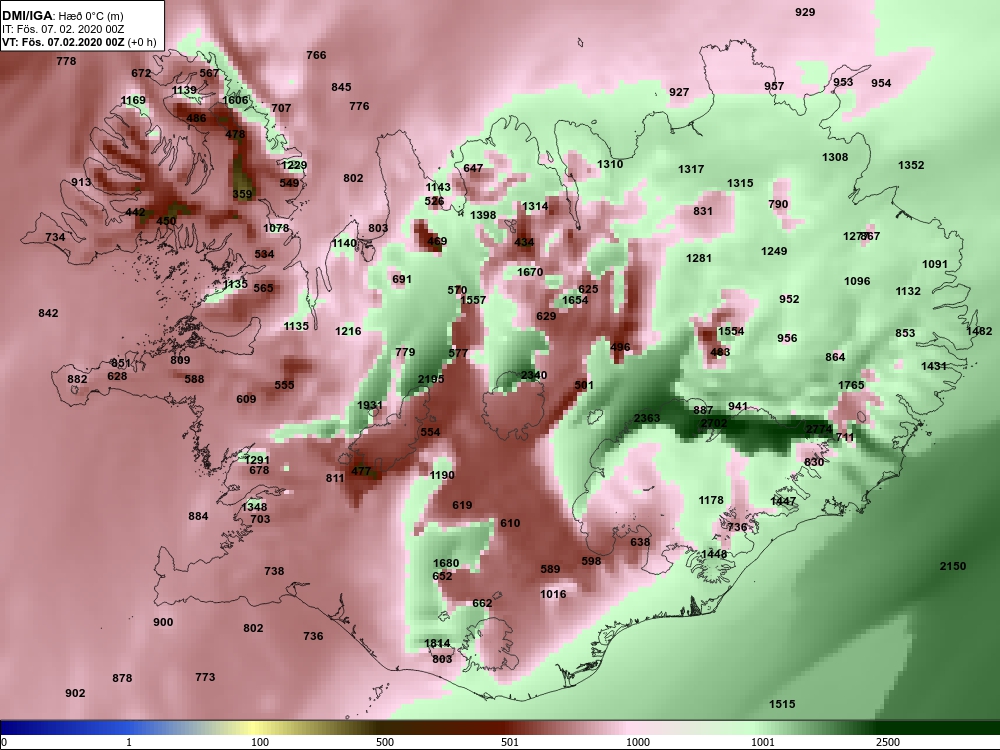The height and width of the screenshot is (750, 1000).
Task: Select the map value 1814
Action: [x=437, y=643]
